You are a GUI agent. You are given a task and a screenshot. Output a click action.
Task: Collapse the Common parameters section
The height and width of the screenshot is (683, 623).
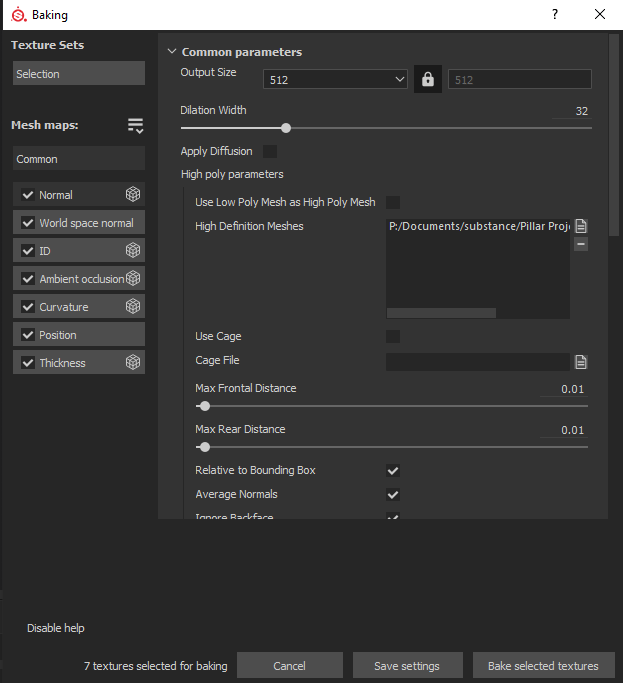[172, 51]
